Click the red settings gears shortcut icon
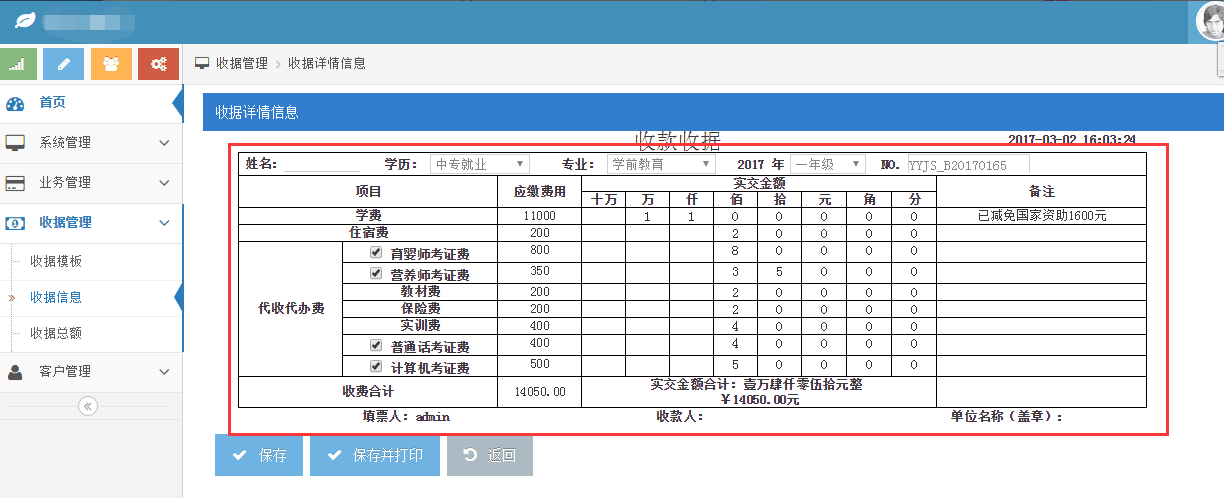Image resolution: width=1224 pixels, height=498 pixels. 158,64
